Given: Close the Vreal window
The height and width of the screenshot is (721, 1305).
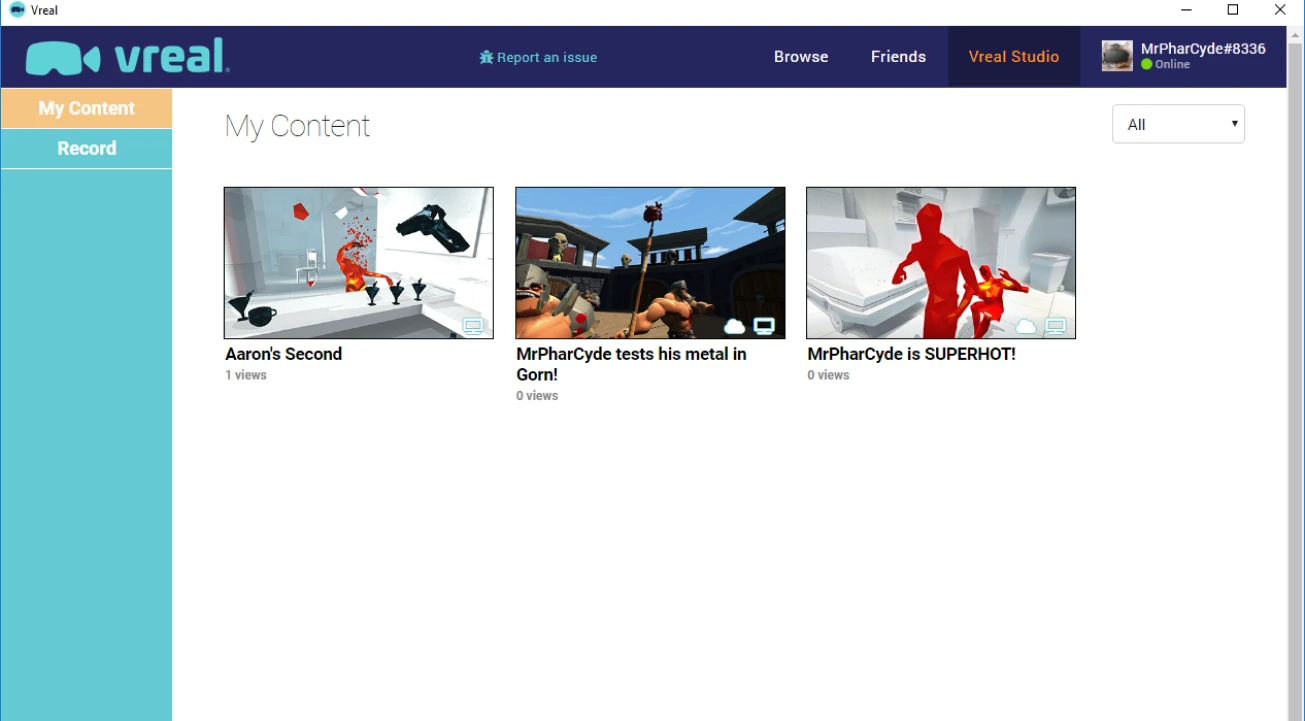Looking at the screenshot, I should coord(1280,10).
